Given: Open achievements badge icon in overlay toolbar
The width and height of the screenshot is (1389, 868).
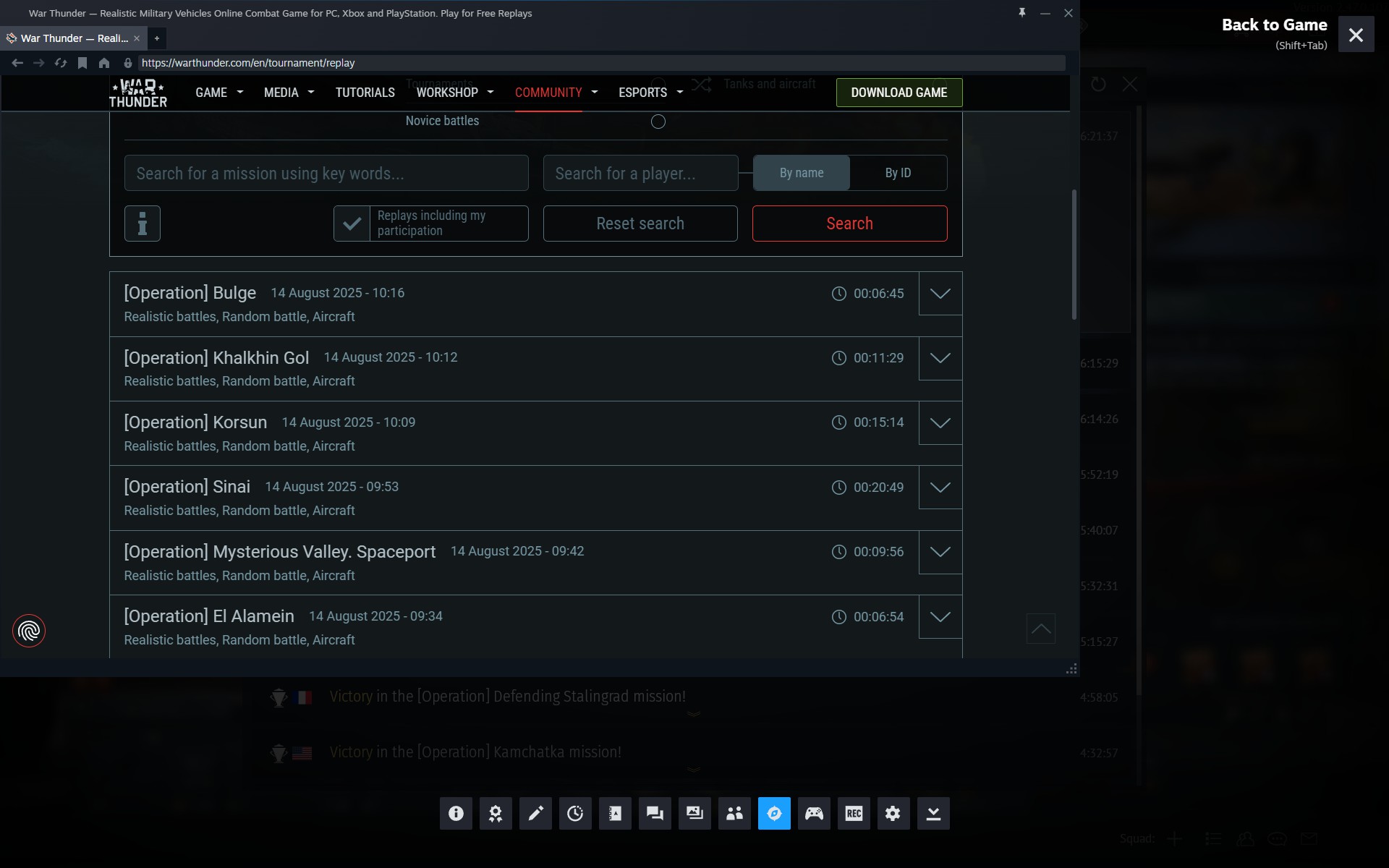Looking at the screenshot, I should [x=496, y=814].
